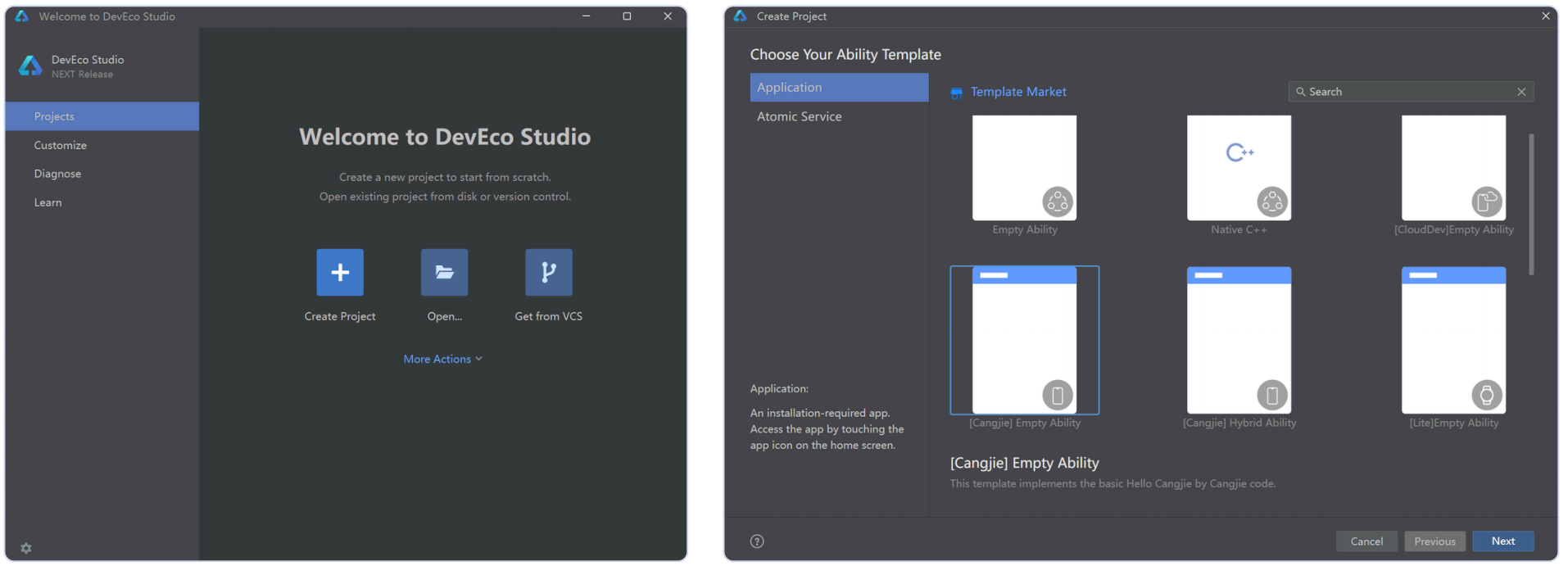Viewport: 1568px width, 575px height.
Task: Select the Application category
Action: click(x=839, y=87)
